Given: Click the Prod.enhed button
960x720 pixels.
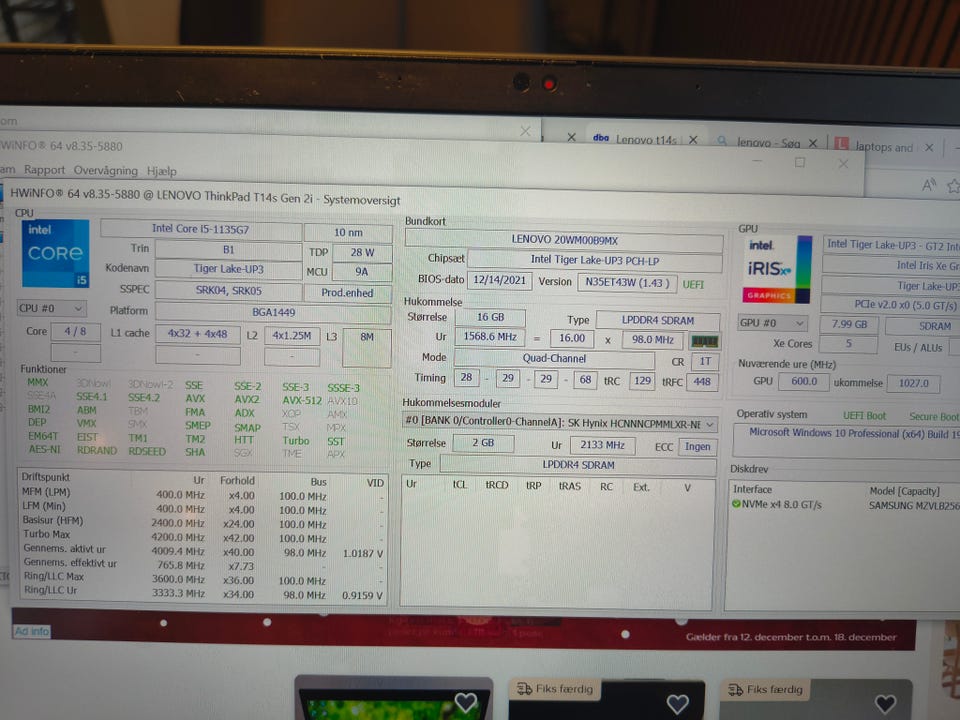Looking at the screenshot, I should click(x=347, y=293).
